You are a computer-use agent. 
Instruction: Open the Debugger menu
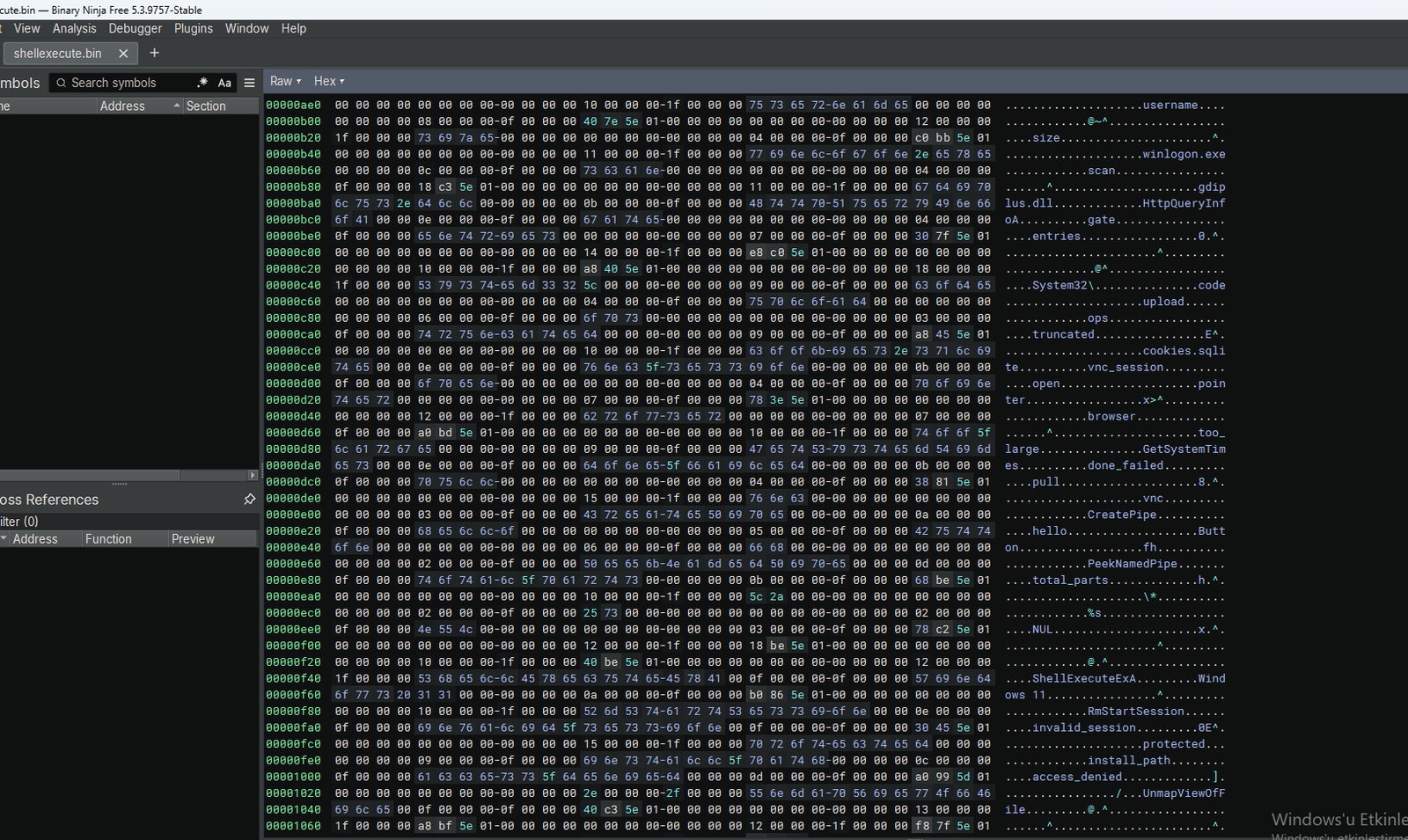pyautogui.click(x=136, y=28)
